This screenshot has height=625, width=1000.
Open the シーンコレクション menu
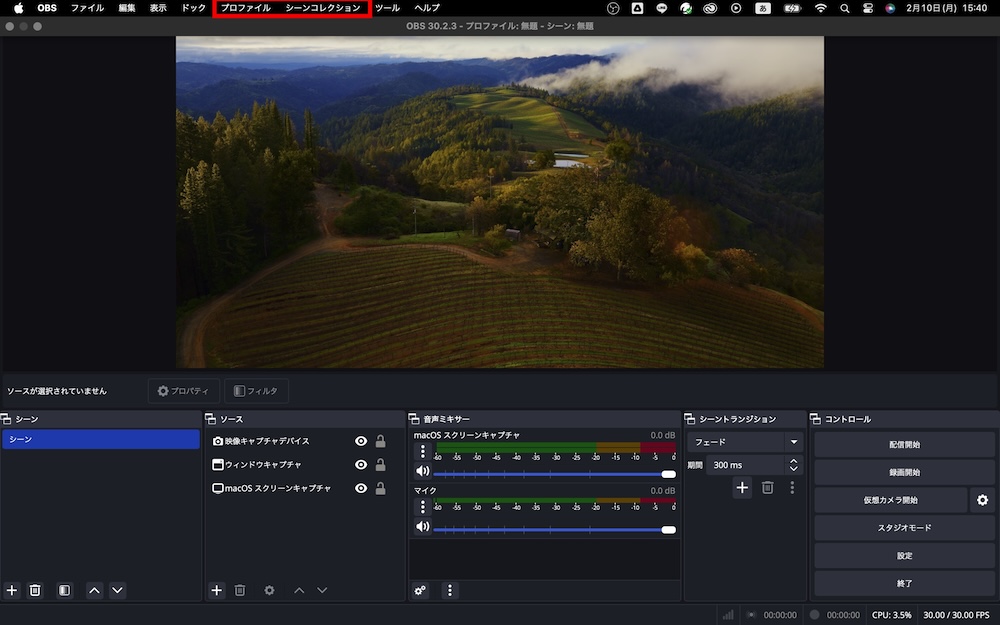click(x=322, y=8)
